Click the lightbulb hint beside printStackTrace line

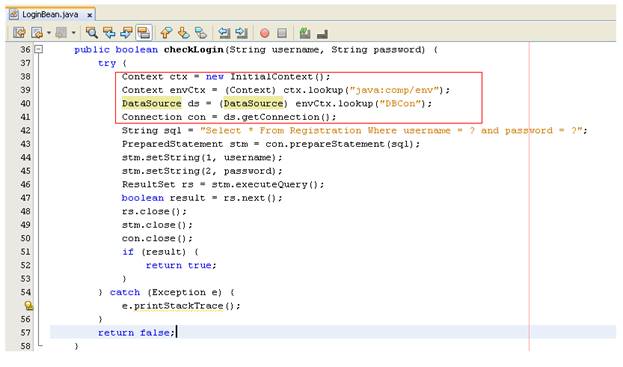(x=29, y=306)
